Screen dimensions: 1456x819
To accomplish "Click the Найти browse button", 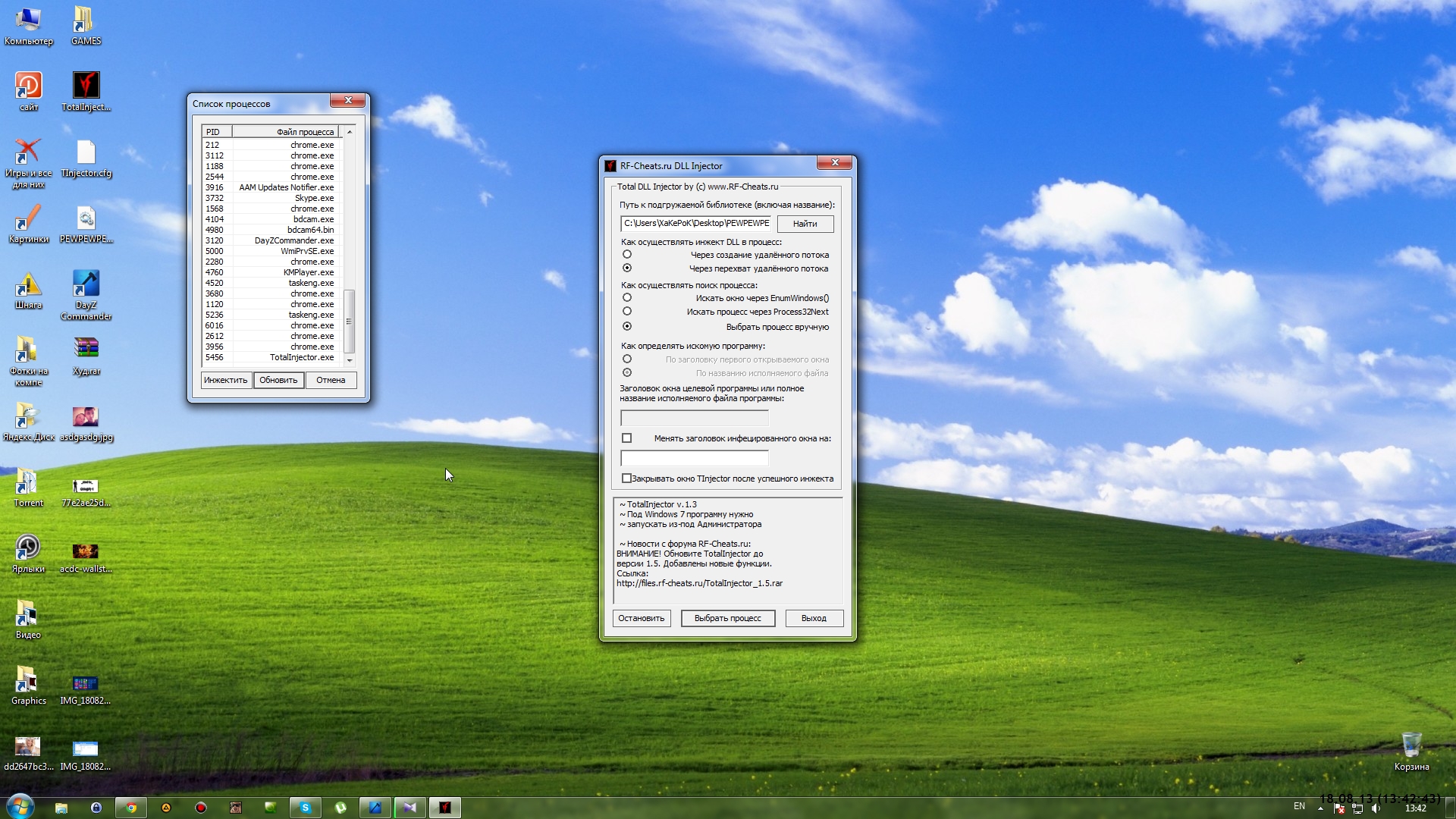I will pyautogui.click(x=805, y=224).
